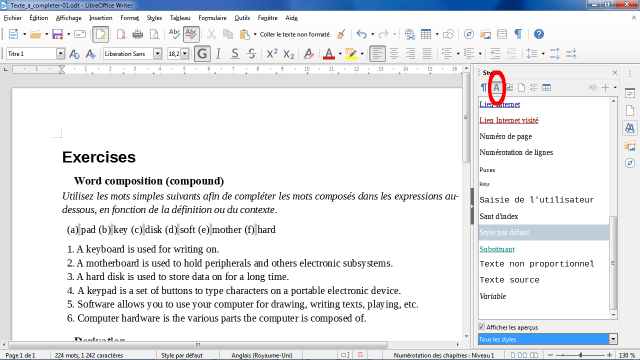Click the zoom slider in status bar
640x360 pixels.
[580, 355]
